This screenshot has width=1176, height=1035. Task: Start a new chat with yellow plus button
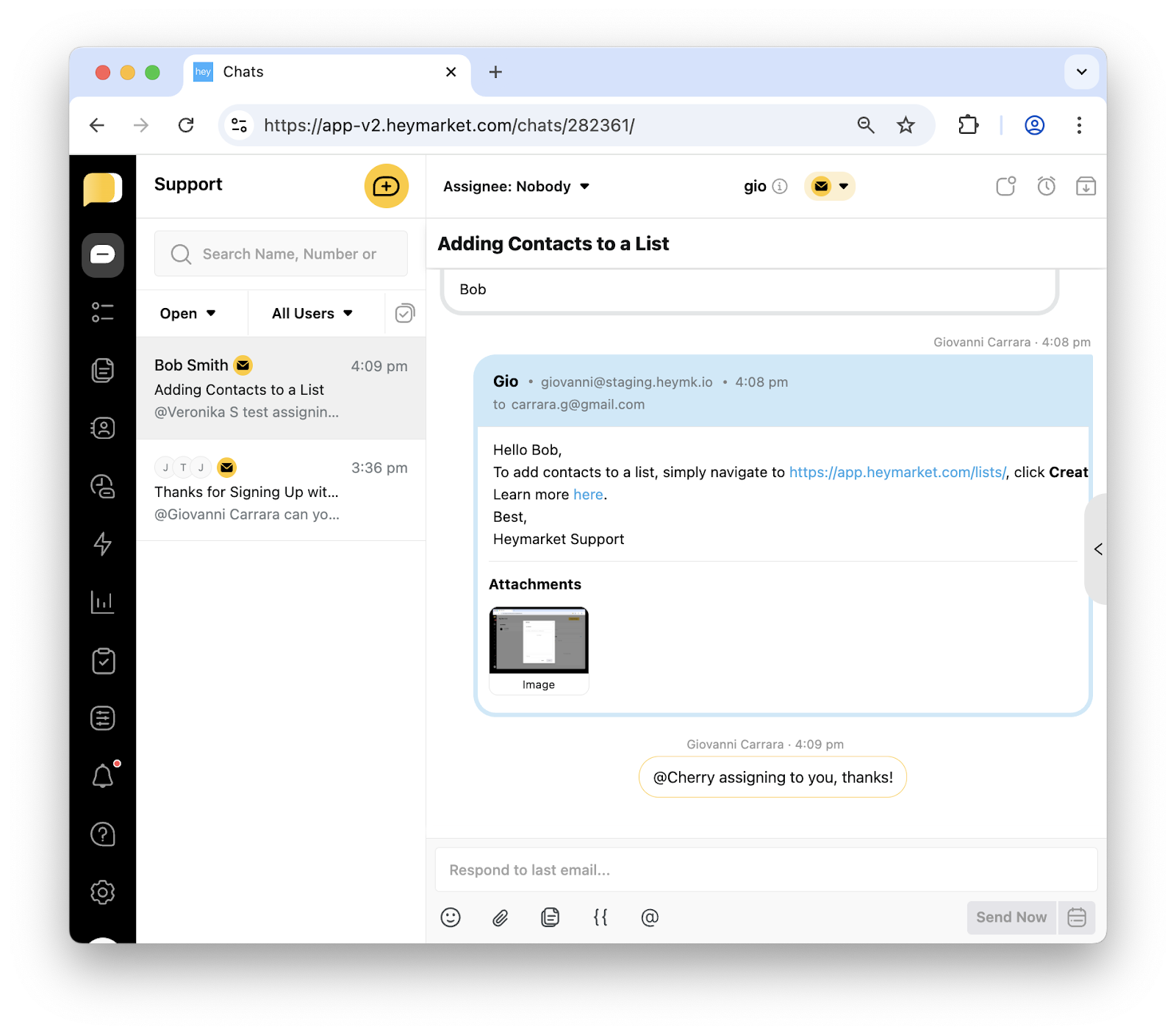387,186
